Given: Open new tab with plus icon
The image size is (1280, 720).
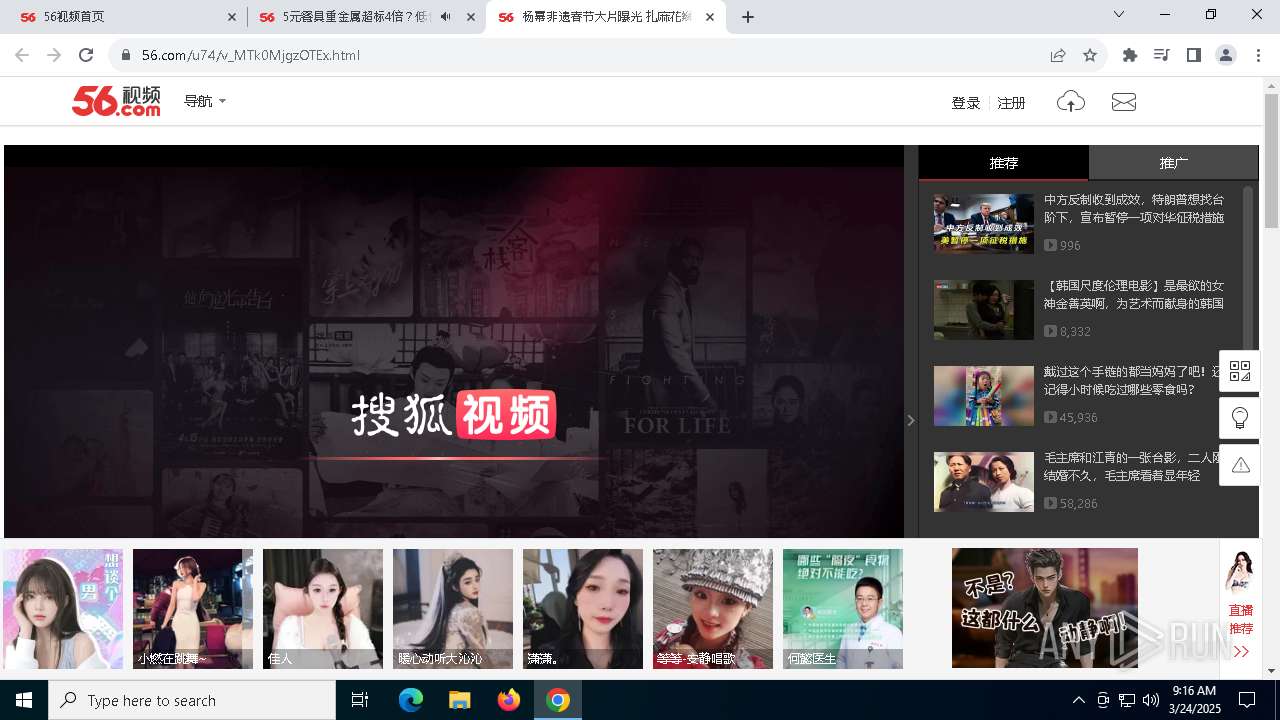Looking at the screenshot, I should point(748,17).
